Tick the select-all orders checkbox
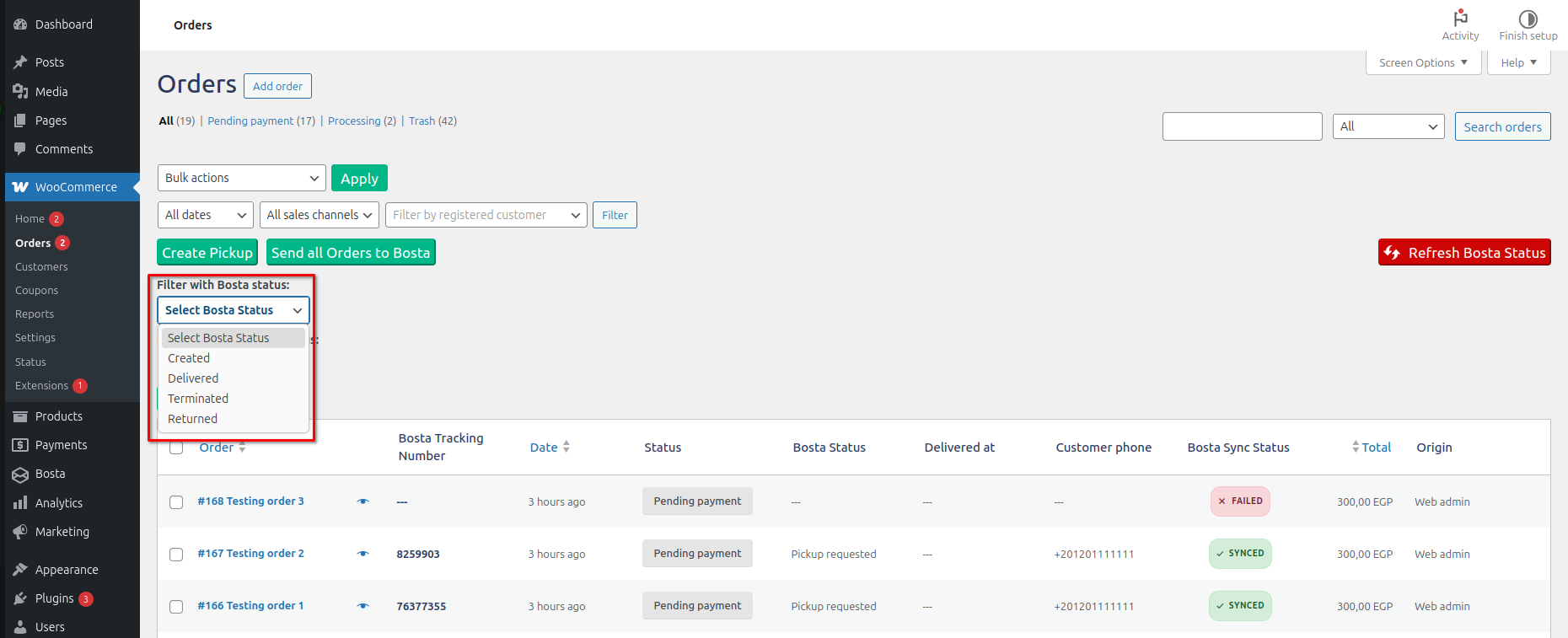The width and height of the screenshot is (1568, 638). click(176, 448)
